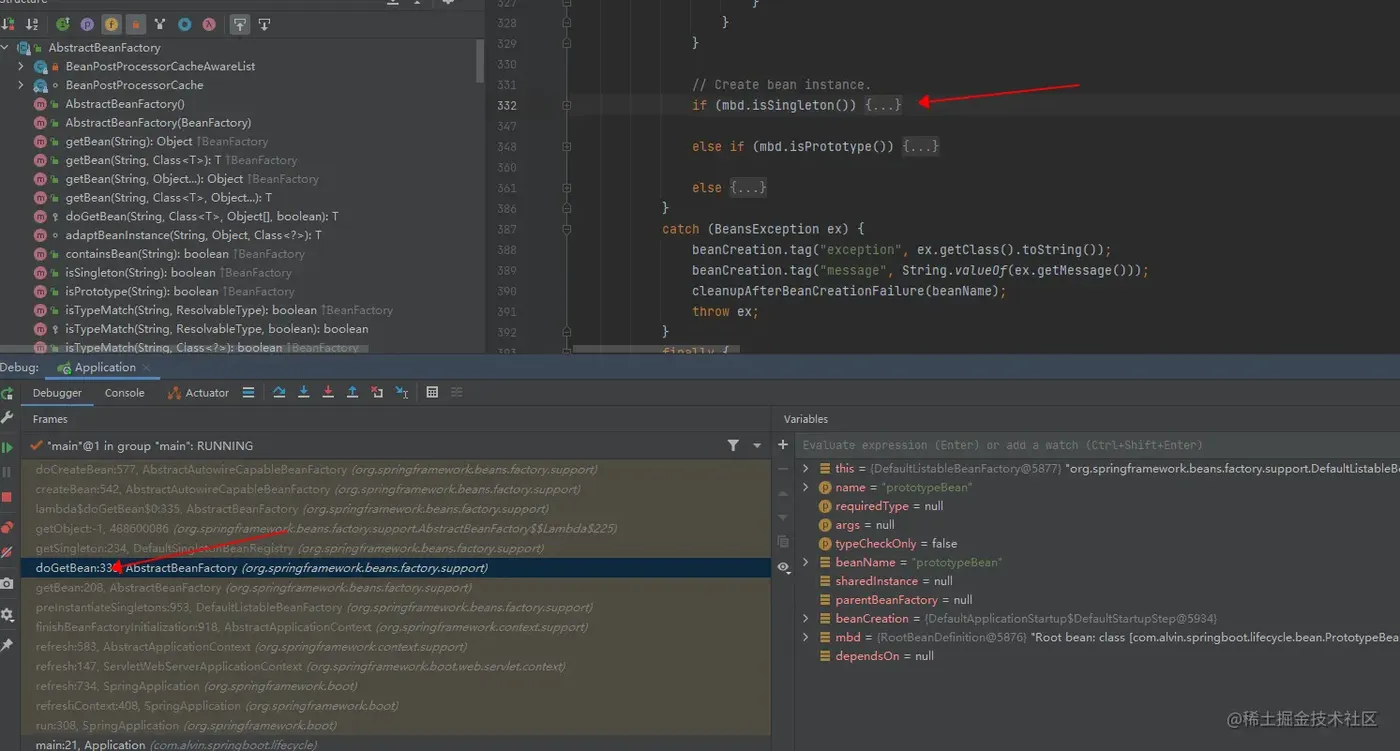The image size is (1400, 751).
Task: Toggle Show Anonymous Classes blue circle icon
Action: pyautogui.click(x=184, y=24)
